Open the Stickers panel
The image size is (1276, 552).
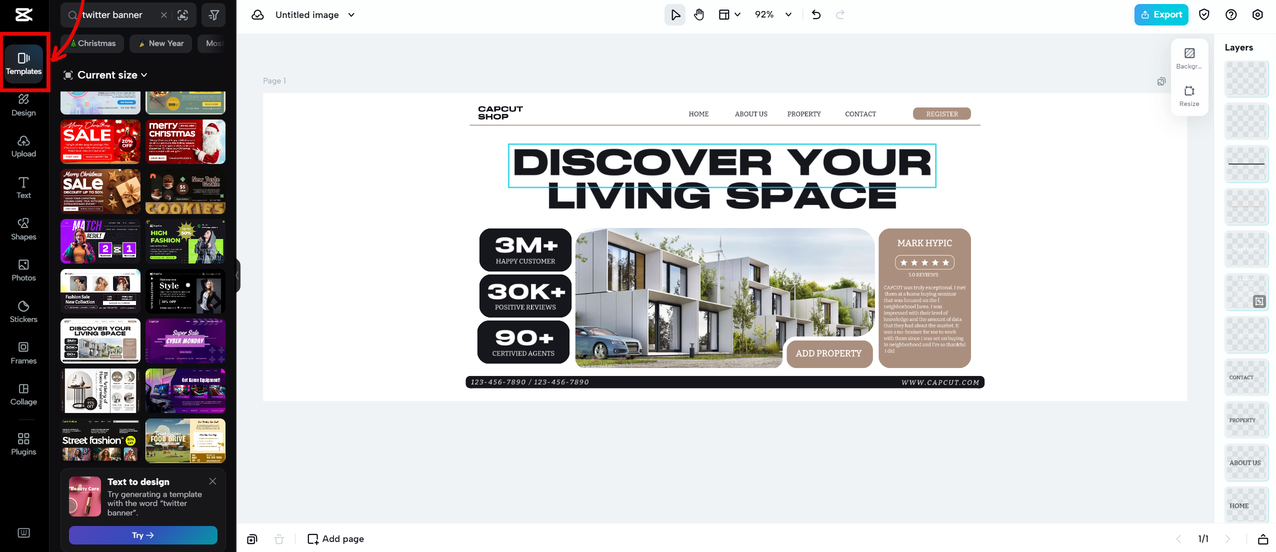[24, 312]
